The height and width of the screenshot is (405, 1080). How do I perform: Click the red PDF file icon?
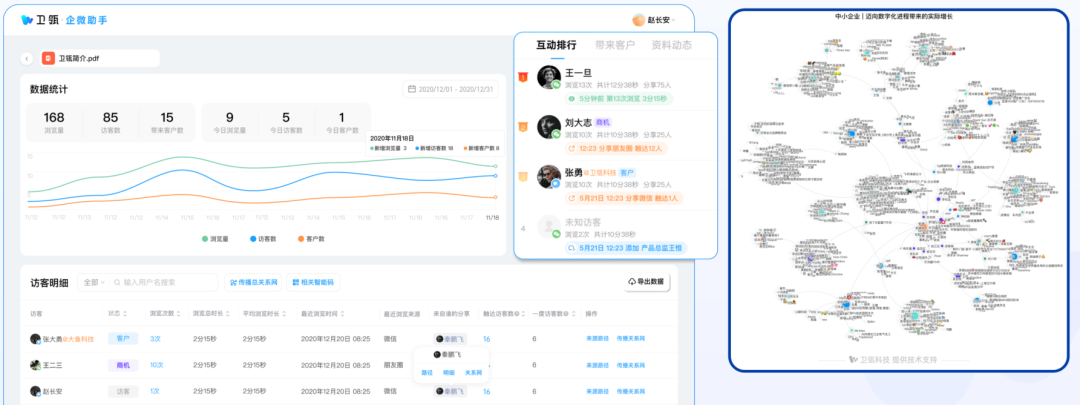47,59
